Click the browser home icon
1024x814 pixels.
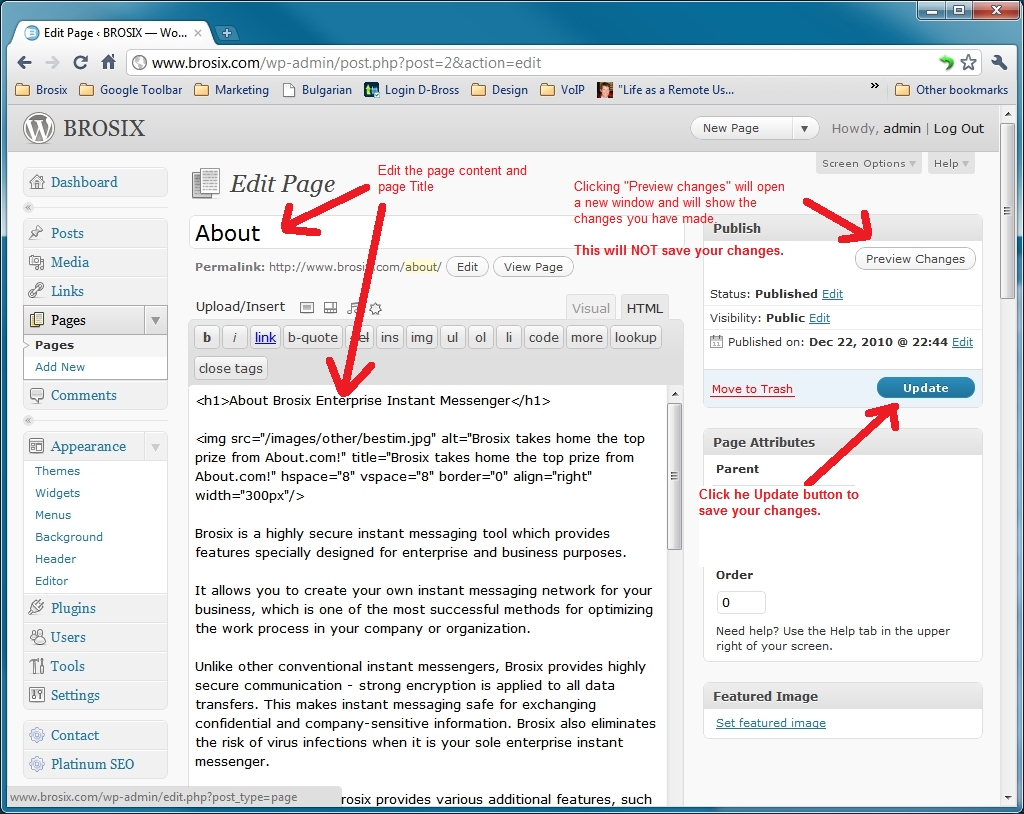(108, 62)
